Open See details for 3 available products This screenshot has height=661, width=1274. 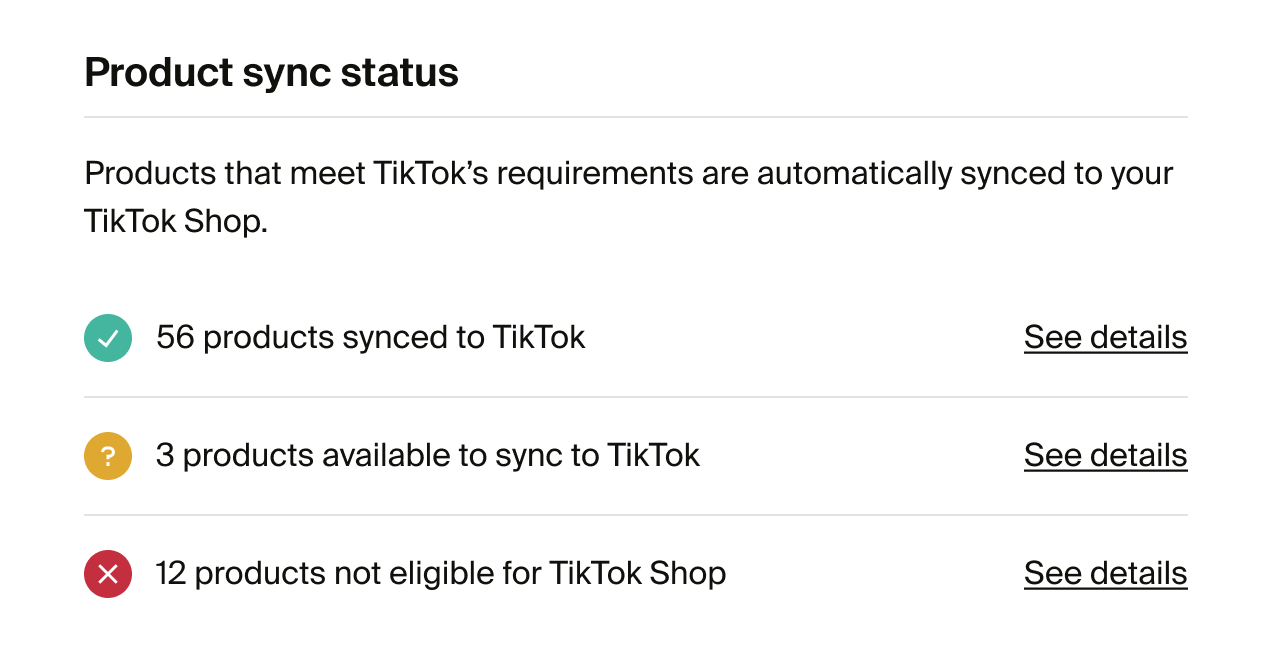1105,456
